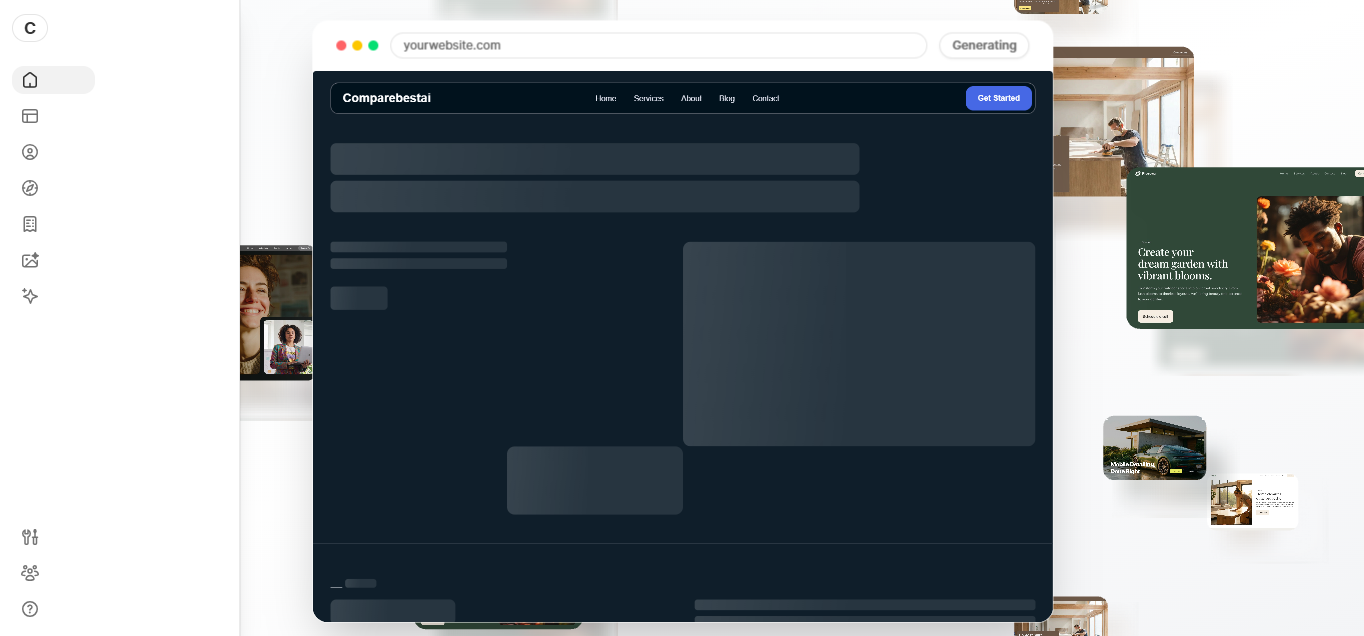The width and height of the screenshot is (1364, 636).
Task: Click the yourwebsite.com address bar
Action: pyautogui.click(x=659, y=46)
